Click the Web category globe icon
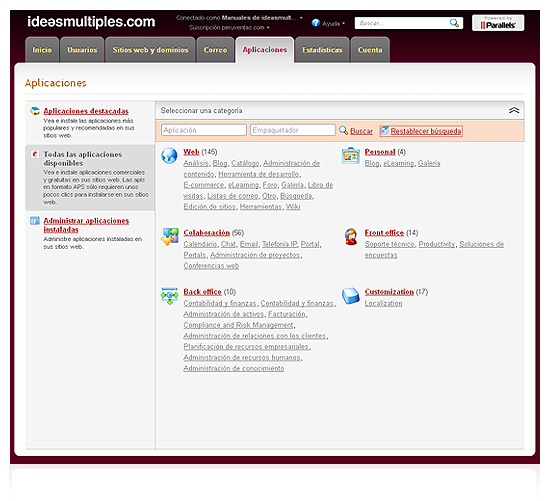 click(169, 155)
